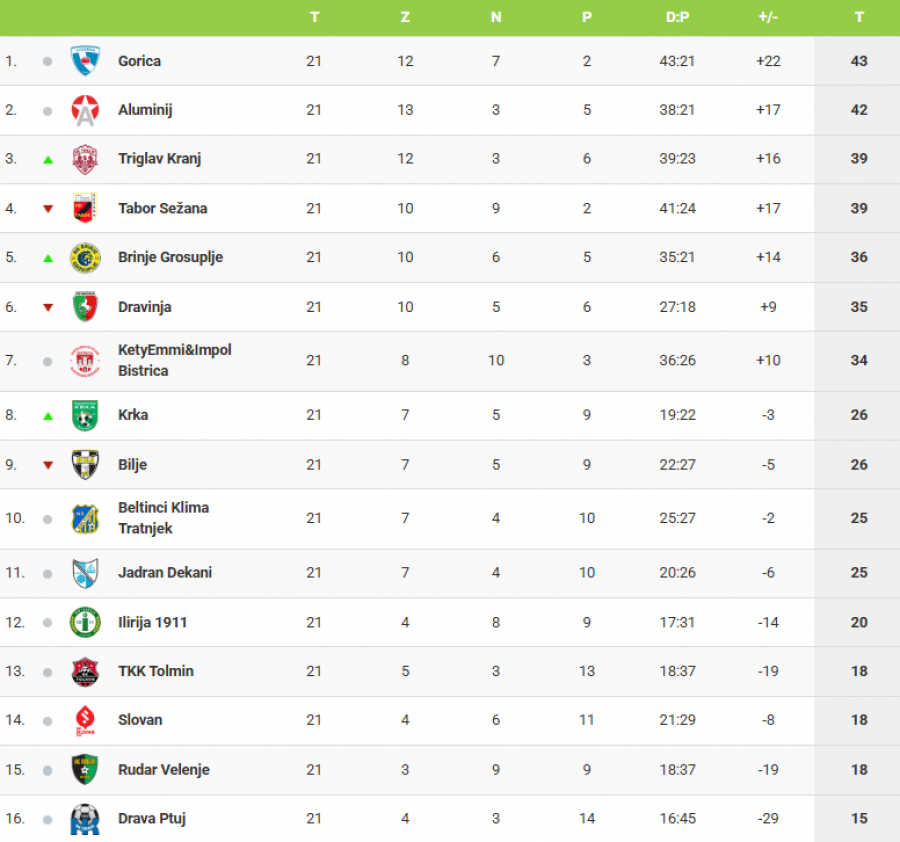Open the Rudar Velenje team link
This screenshot has width=900, height=842.
[163, 770]
